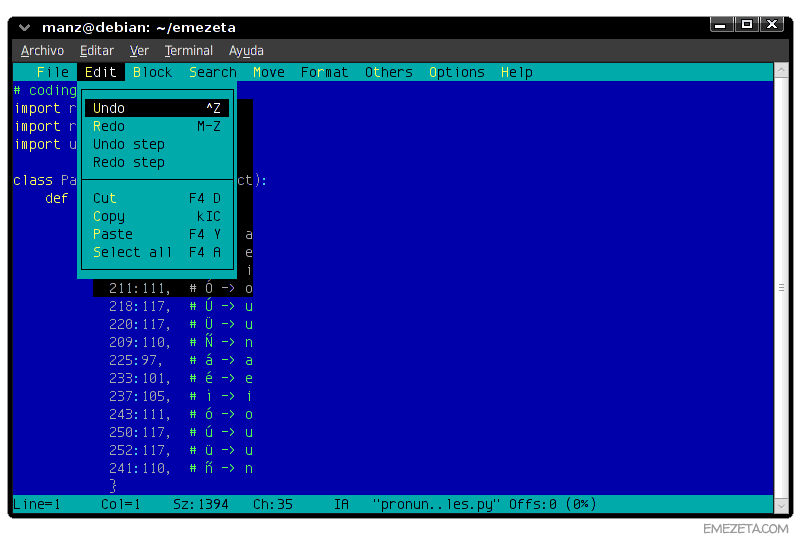
Task: Click the vertical scrollbar thumb grip
Action: pyautogui.click(x=781, y=288)
